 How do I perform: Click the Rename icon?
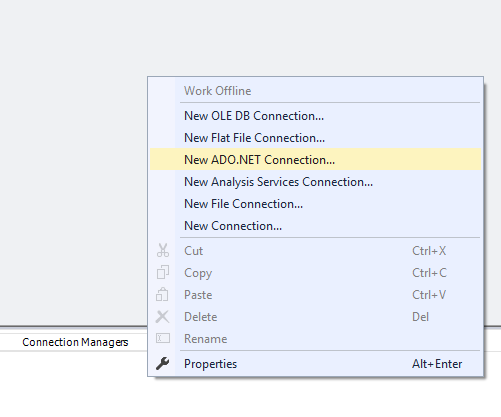[163, 338]
